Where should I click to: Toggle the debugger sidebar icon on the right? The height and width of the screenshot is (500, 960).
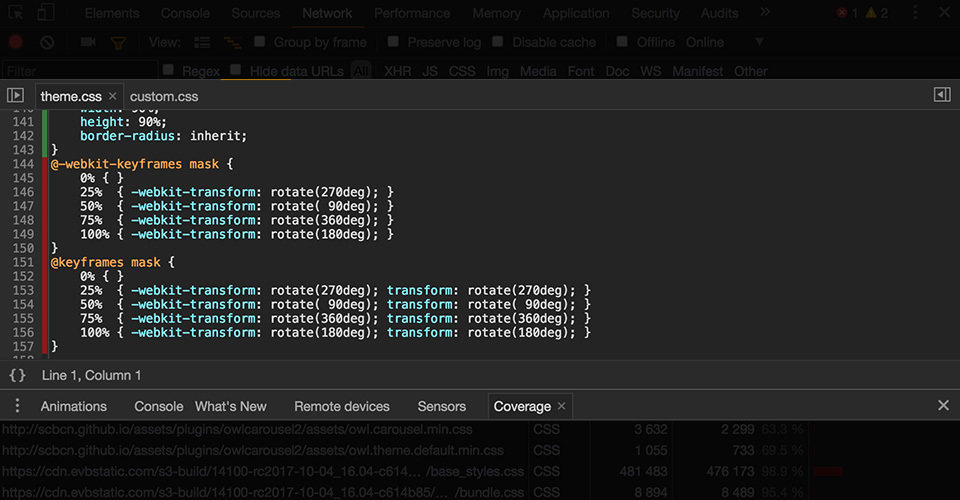click(942, 94)
